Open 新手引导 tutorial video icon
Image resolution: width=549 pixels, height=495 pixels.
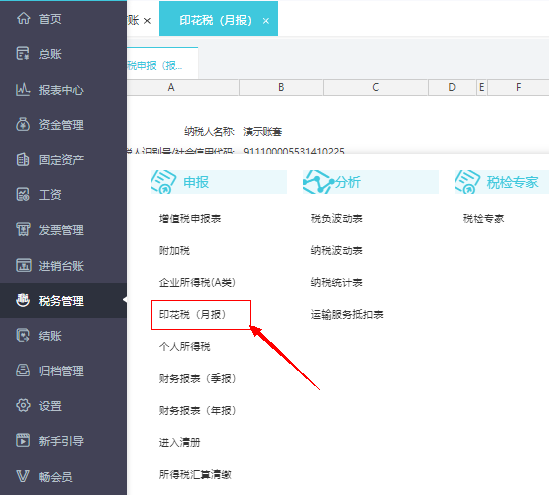point(23,440)
